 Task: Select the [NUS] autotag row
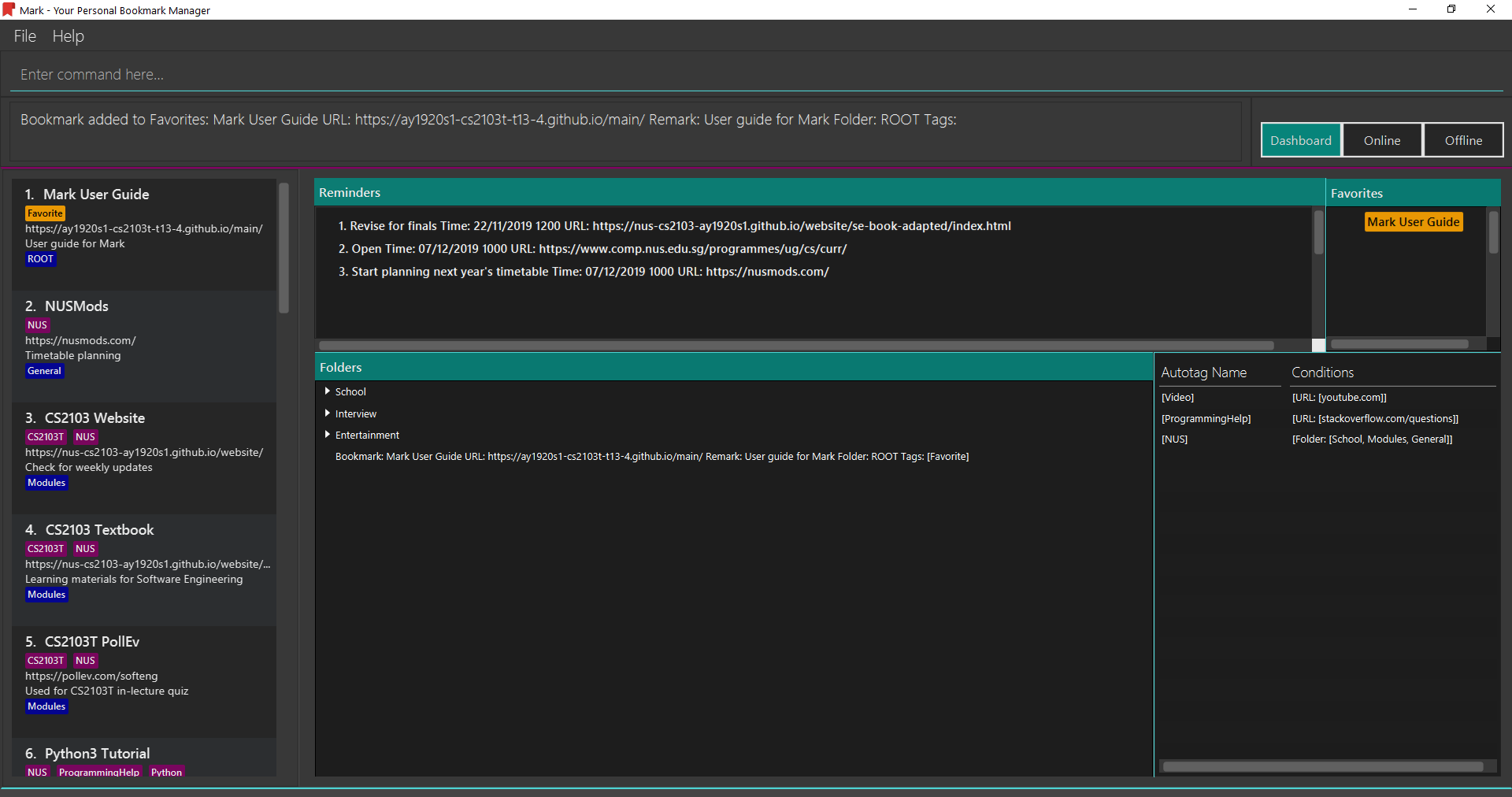1327,439
